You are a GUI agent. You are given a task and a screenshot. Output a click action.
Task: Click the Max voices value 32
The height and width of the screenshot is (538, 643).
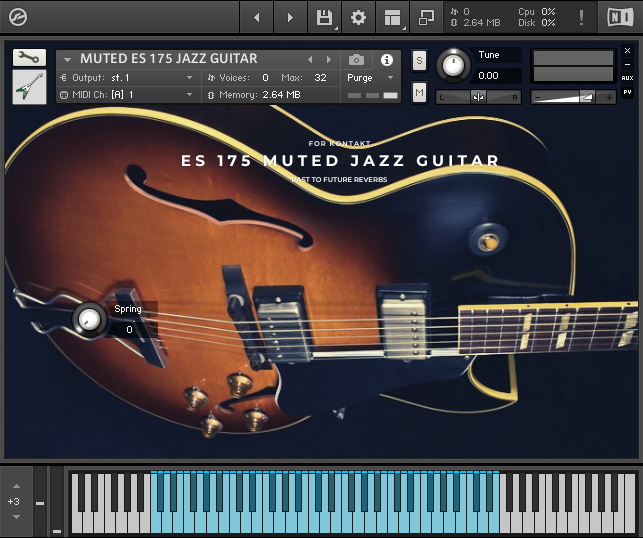click(x=320, y=78)
